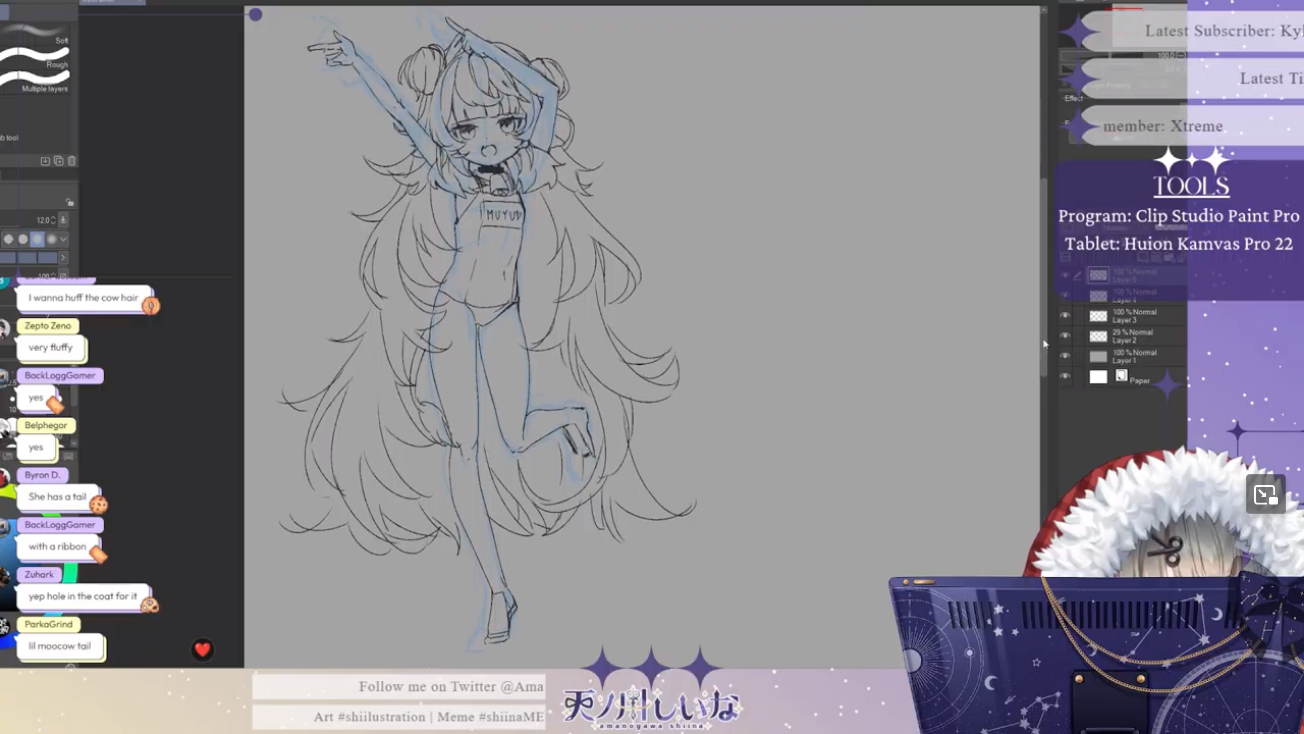Click the brush size stepper arrows
The height and width of the screenshot is (734, 1304).
pos(52,220)
